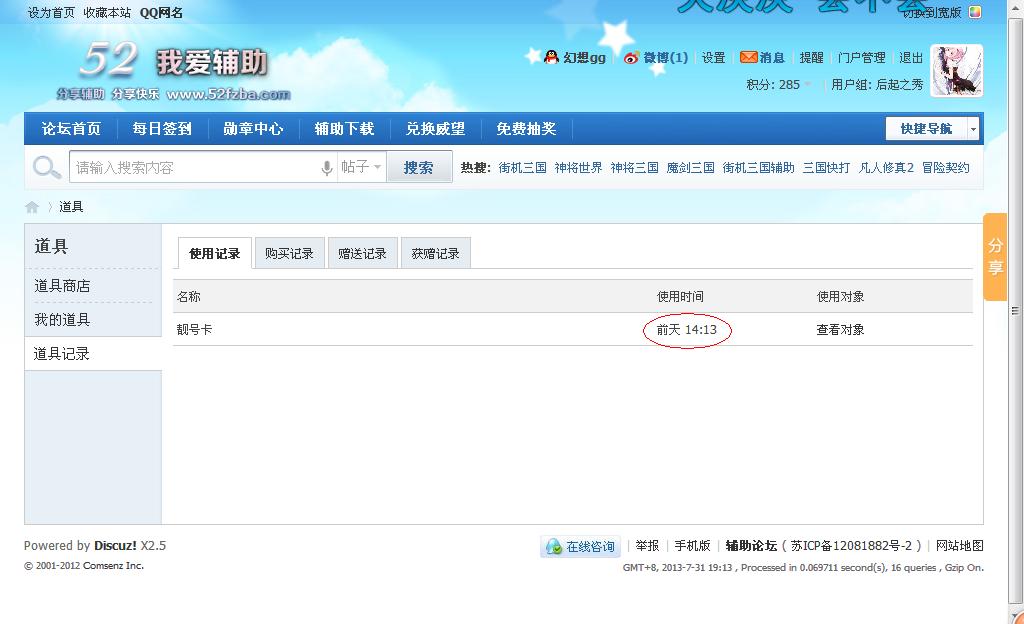Click the envelope message icon
This screenshot has width=1024, height=624.
point(748,57)
